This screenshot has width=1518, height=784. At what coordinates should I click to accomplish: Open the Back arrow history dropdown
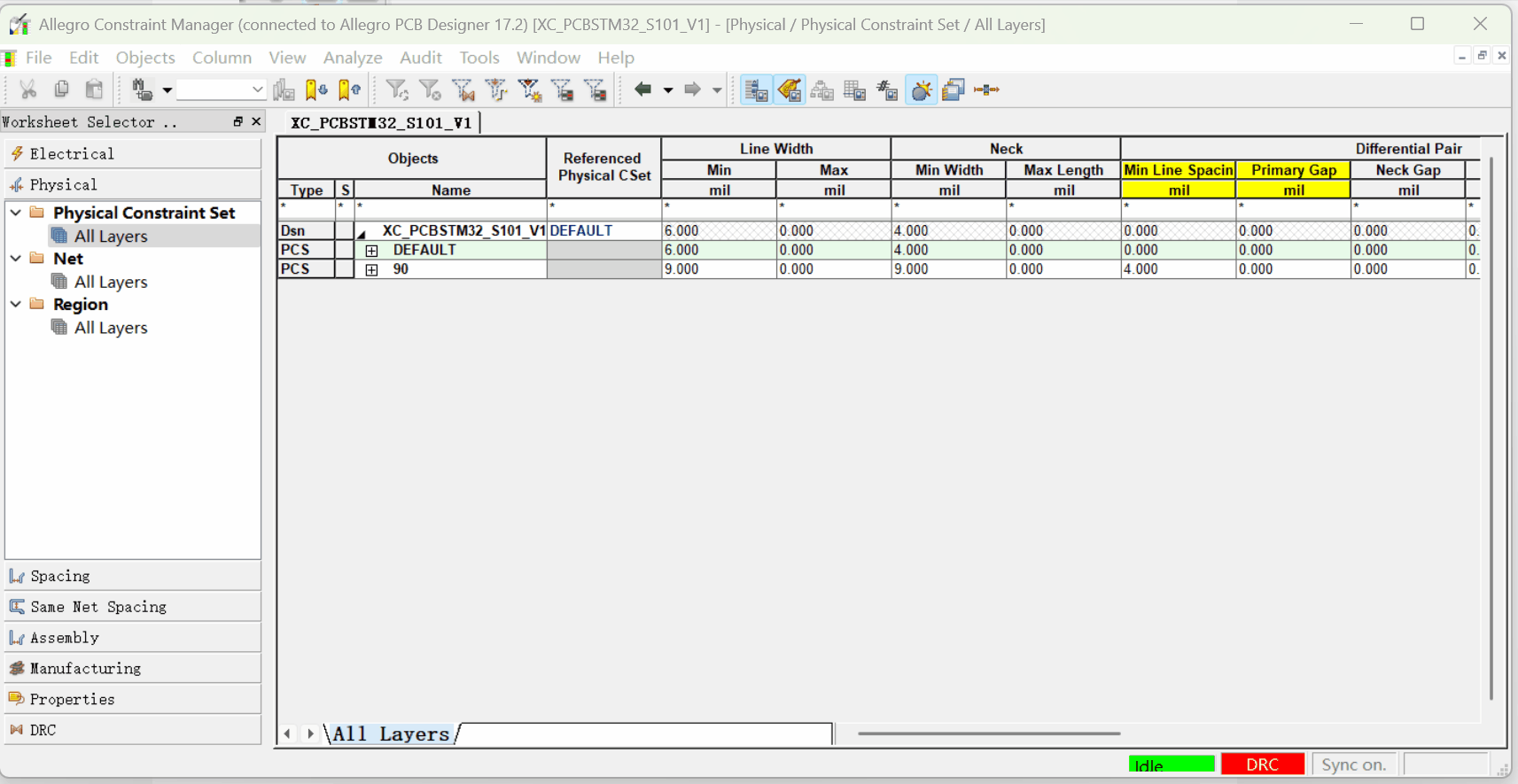coord(668,89)
